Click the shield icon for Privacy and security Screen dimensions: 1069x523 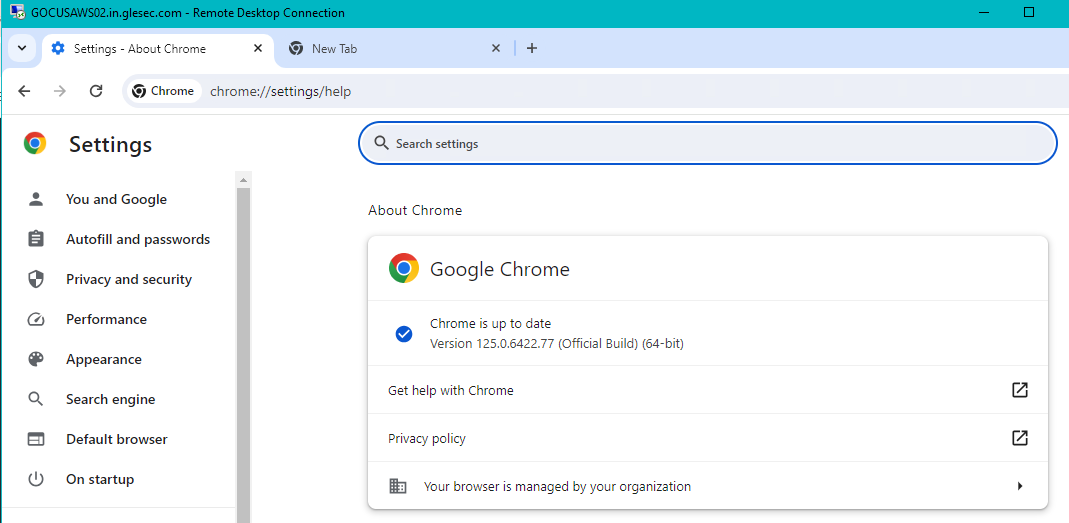pyautogui.click(x=35, y=279)
